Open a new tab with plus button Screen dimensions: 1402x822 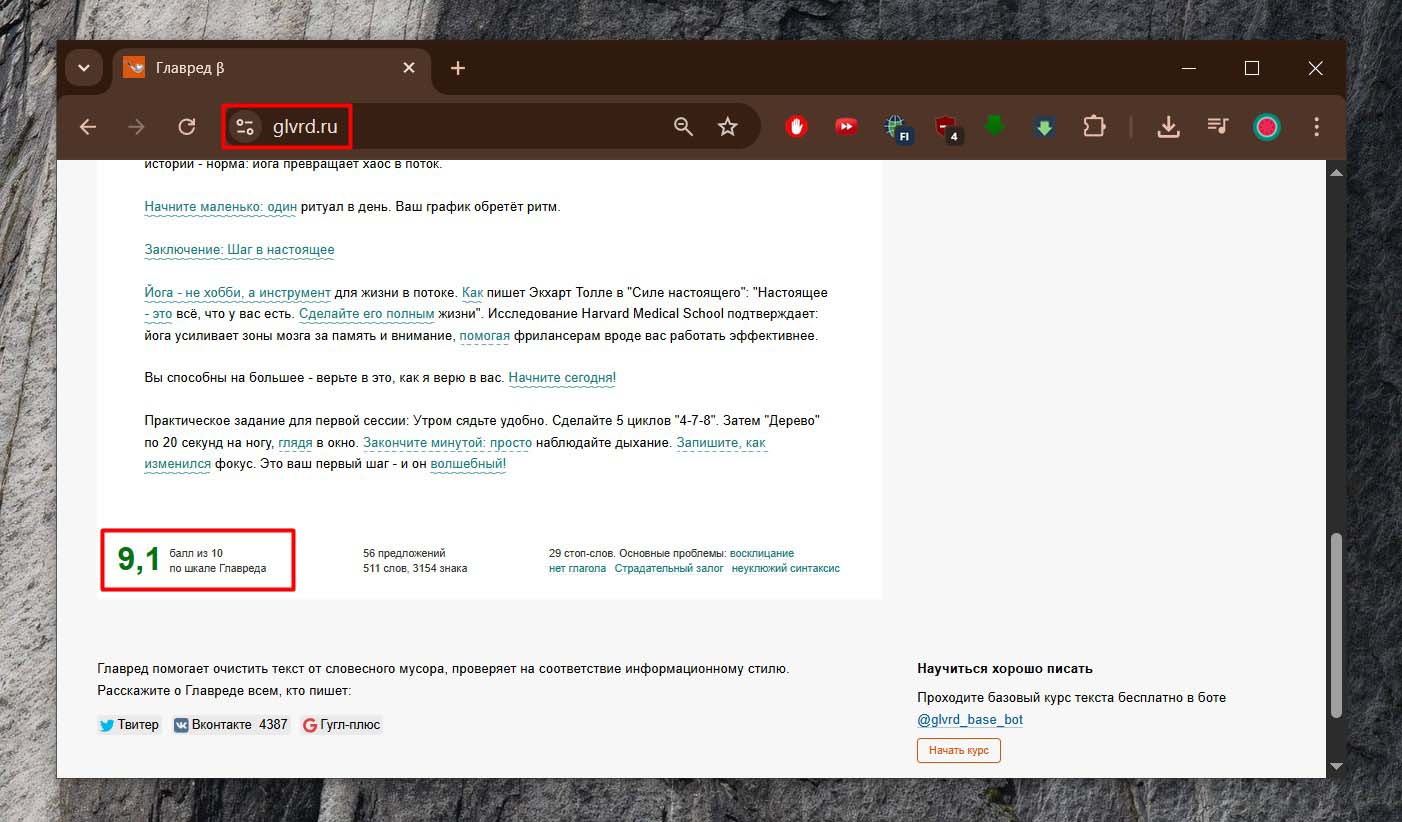coord(458,68)
